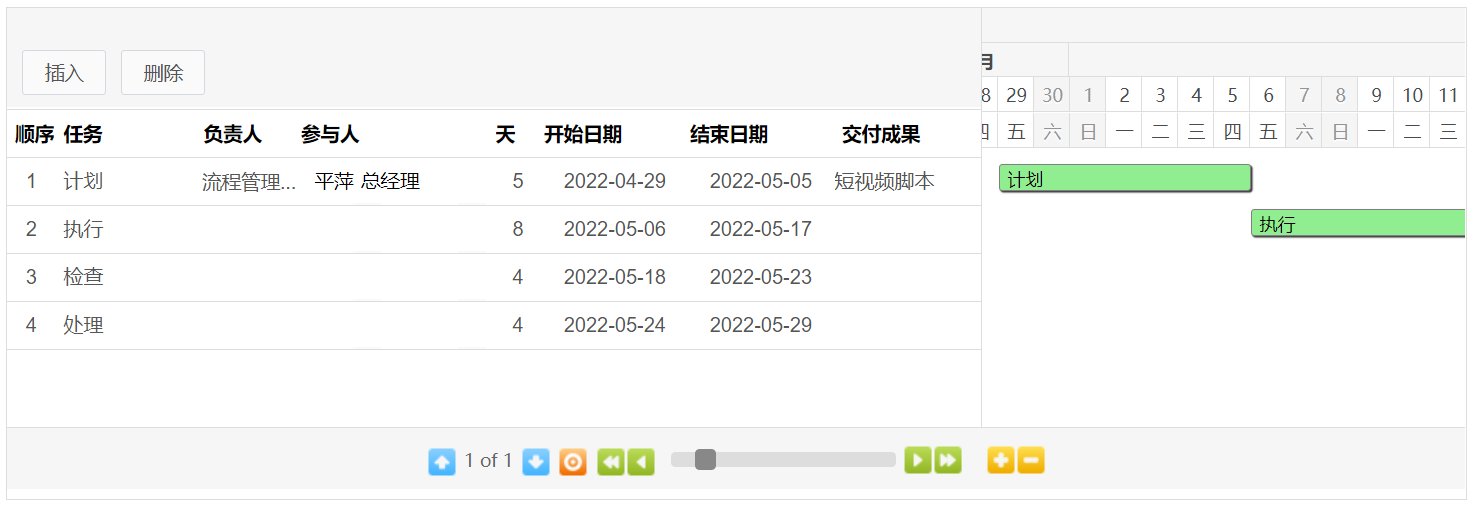Image resolution: width=1475 pixels, height=508 pixels.
Task: Click the 任务 column header
Action: [83, 134]
